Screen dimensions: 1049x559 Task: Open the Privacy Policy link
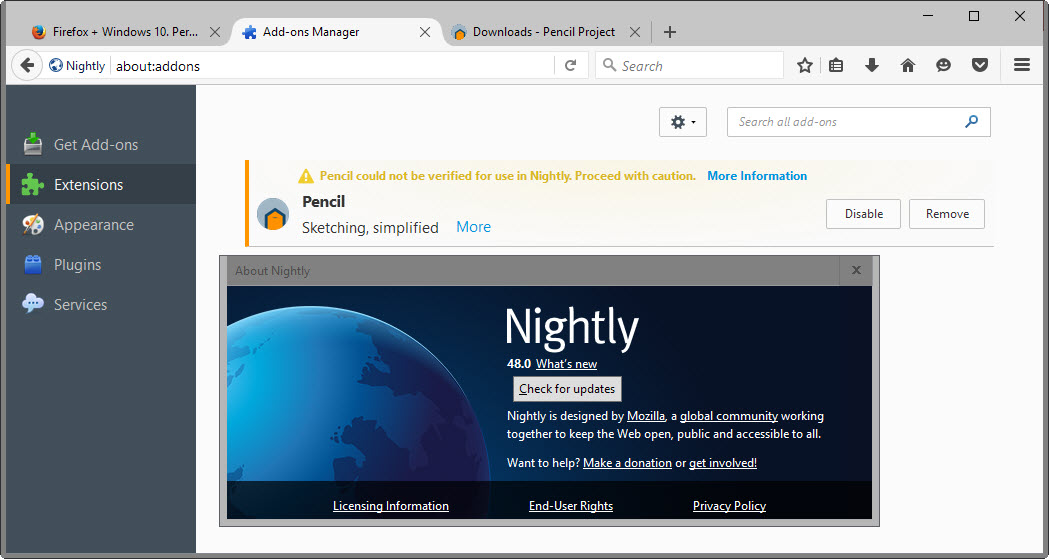coord(729,506)
